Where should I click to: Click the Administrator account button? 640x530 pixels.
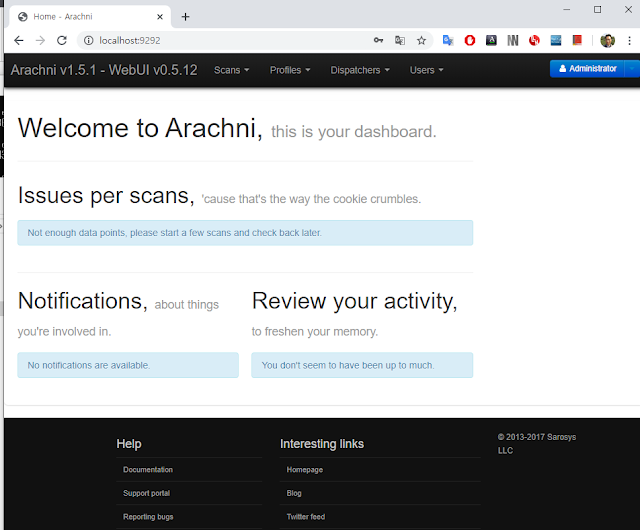587,69
